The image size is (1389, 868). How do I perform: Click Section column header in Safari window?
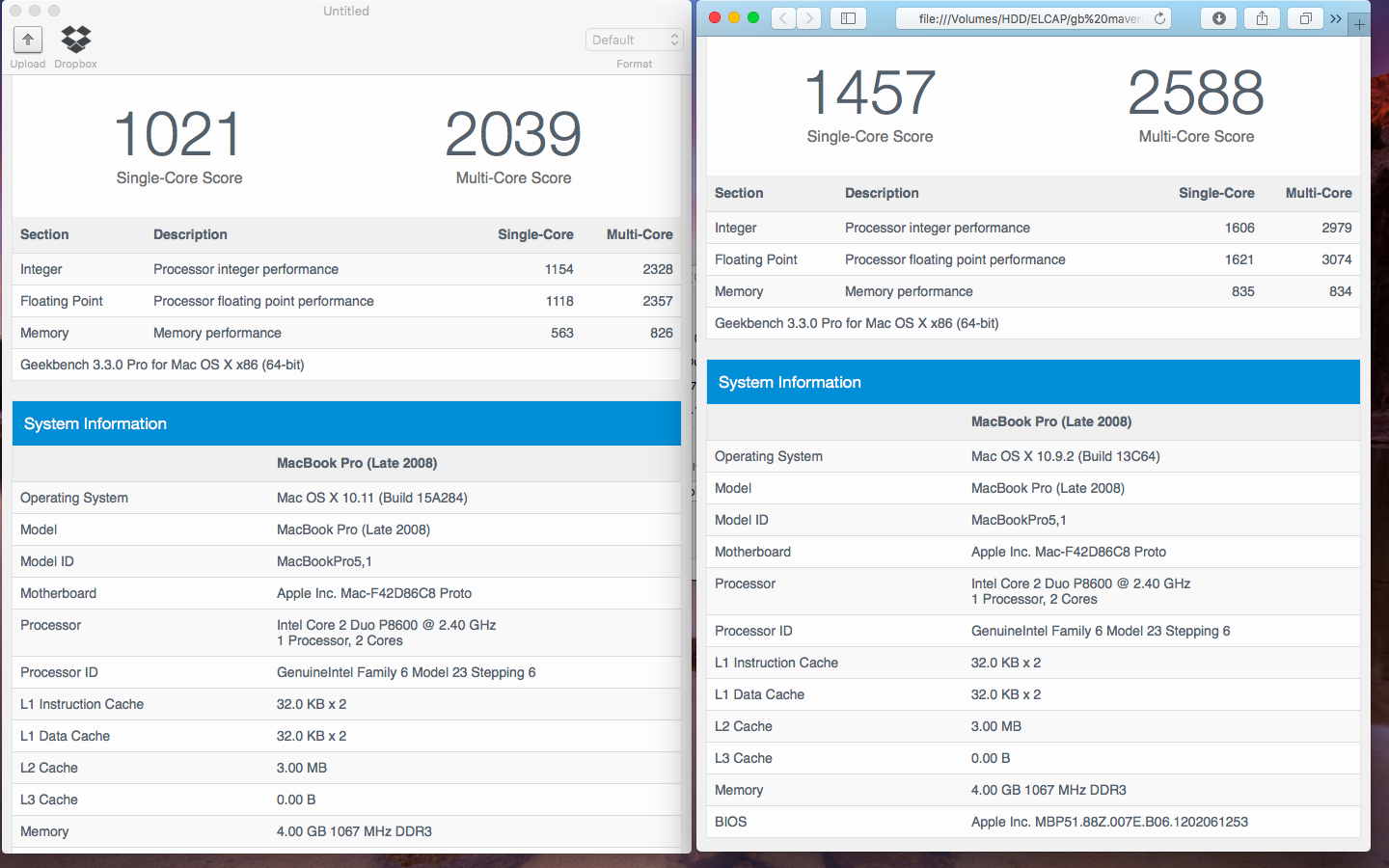[739, 193]
